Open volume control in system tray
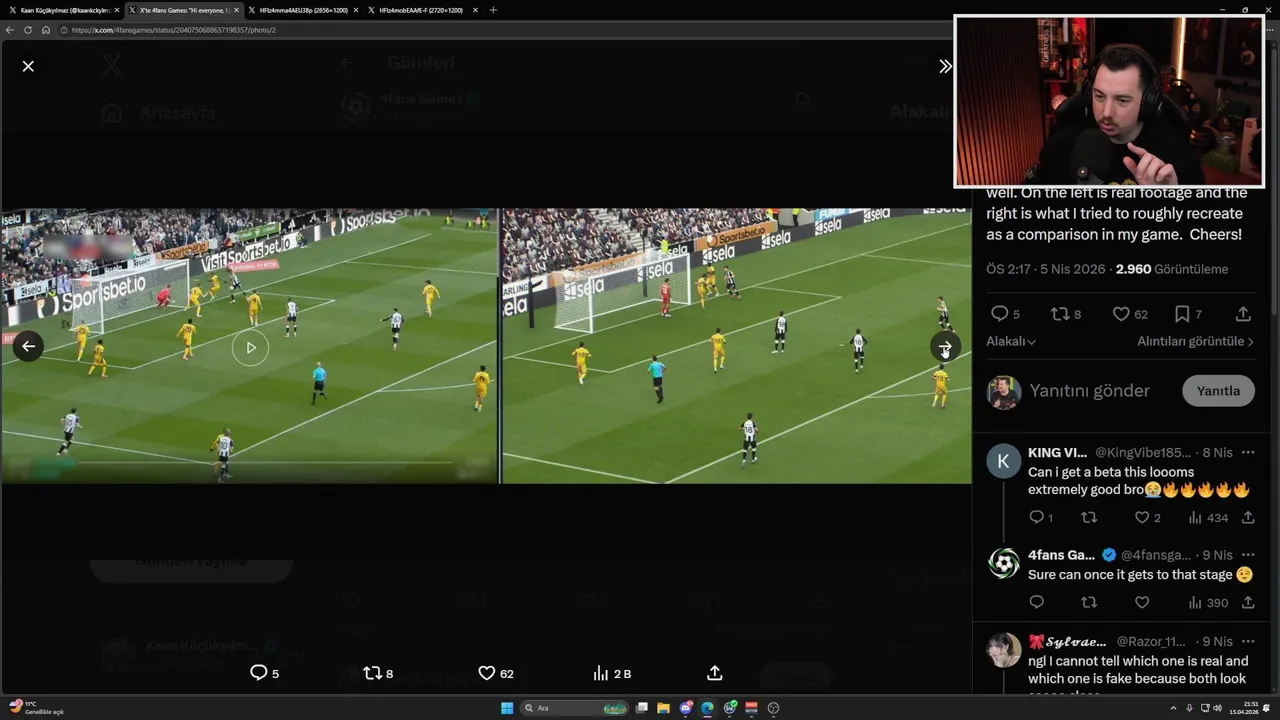1280x720 pixels. 1217,708
